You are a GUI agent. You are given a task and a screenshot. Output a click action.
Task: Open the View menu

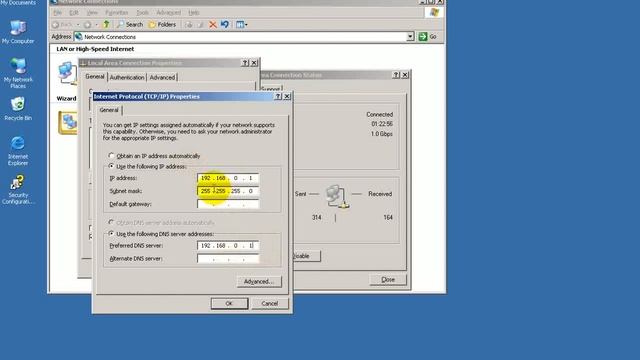pyautogui.click(x=92, y=13)
